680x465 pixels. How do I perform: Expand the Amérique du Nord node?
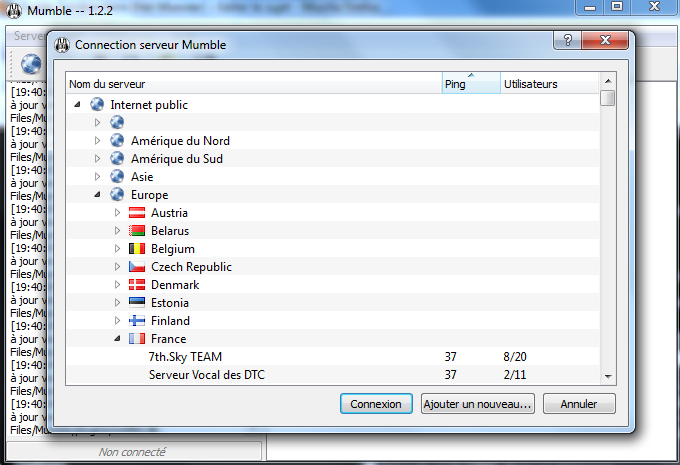pos(98,140)
